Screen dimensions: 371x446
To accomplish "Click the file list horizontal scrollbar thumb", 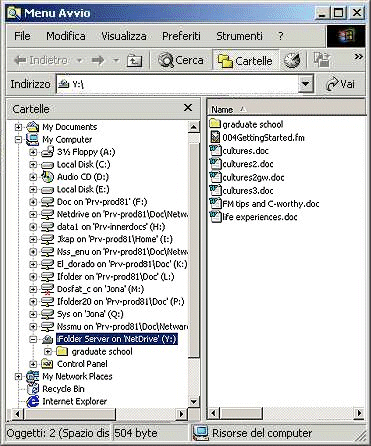I will (242, 413).
